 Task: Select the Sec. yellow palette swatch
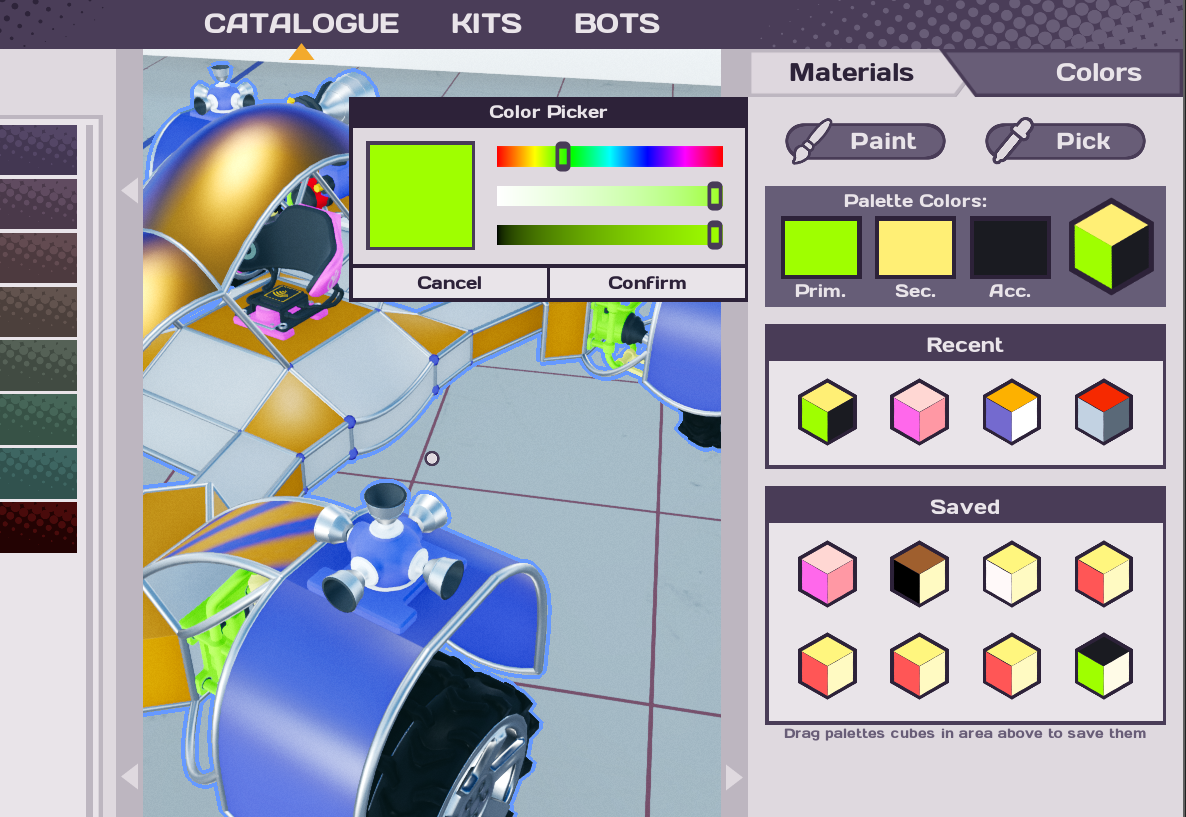point(915,247)
